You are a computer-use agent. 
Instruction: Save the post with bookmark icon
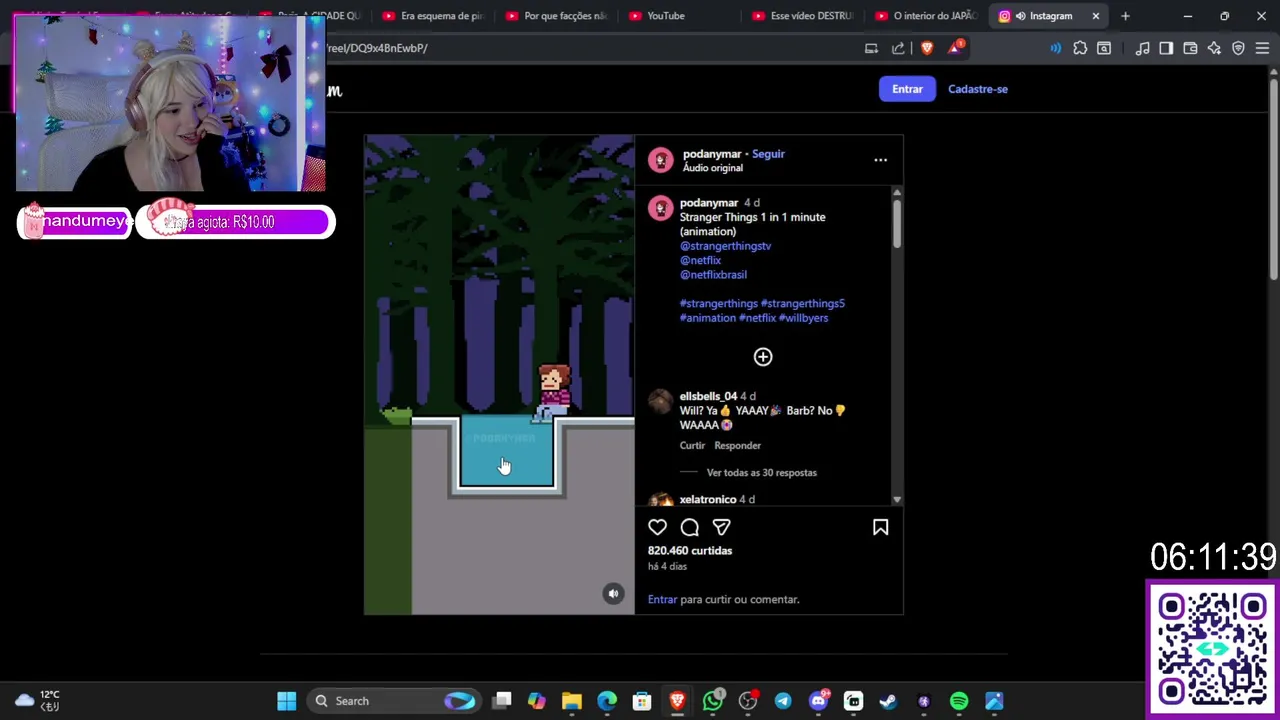(x=880, y=527)
